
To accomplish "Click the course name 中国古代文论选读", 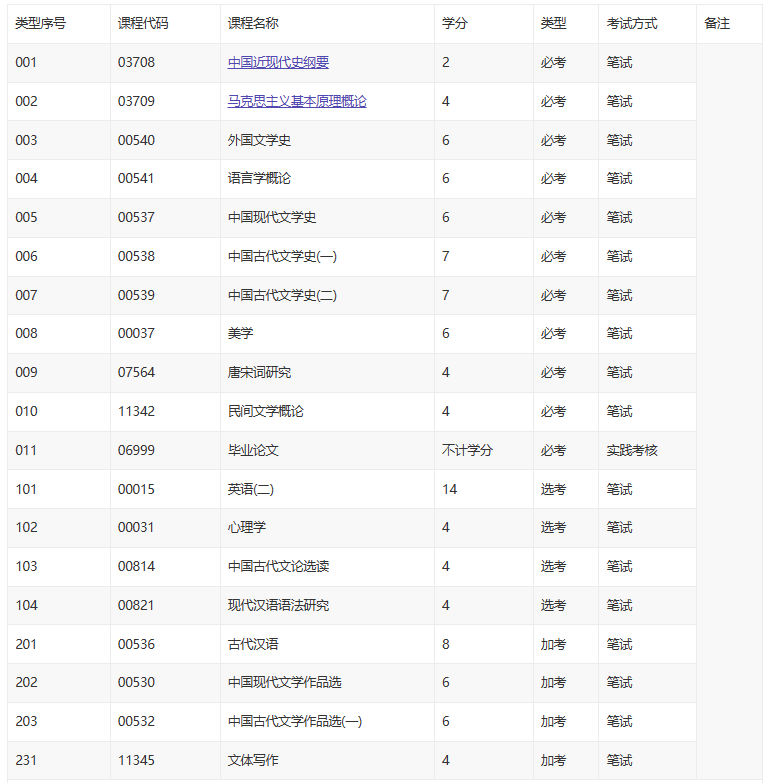I will click(278, 566).
